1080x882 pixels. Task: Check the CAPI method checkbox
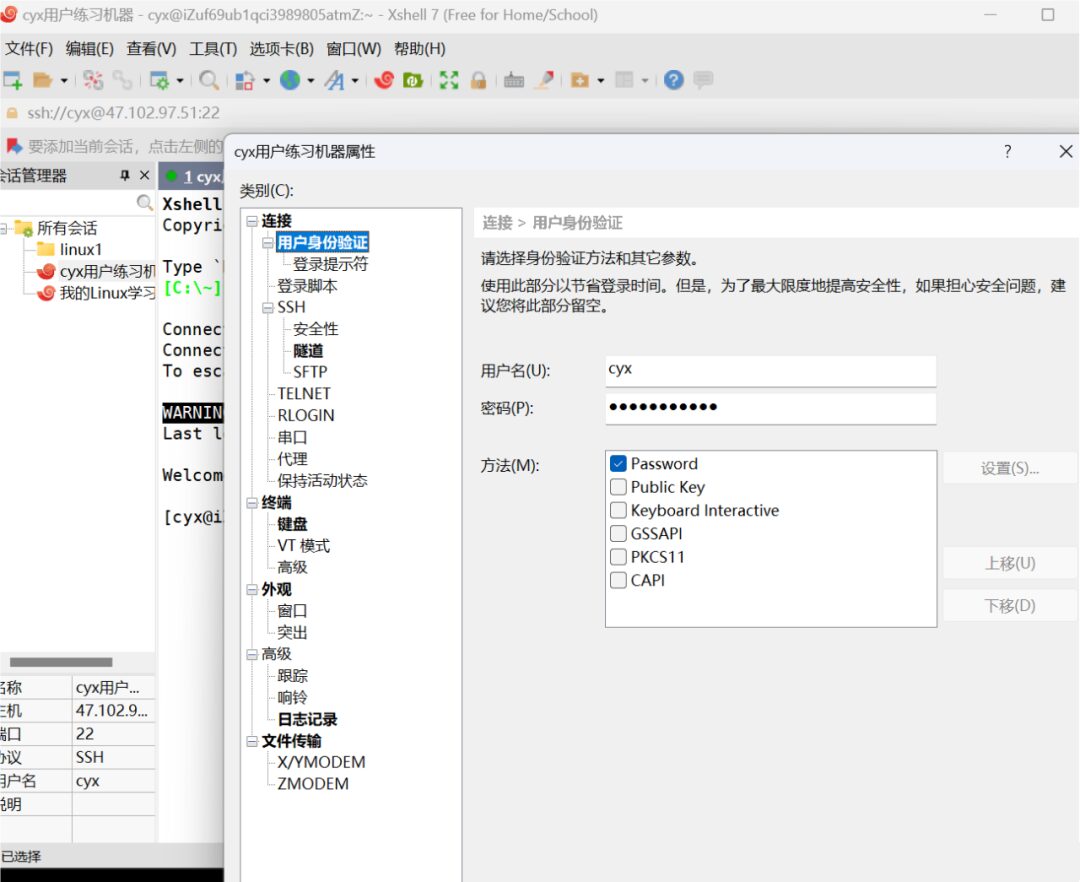[x=618, y=580]
